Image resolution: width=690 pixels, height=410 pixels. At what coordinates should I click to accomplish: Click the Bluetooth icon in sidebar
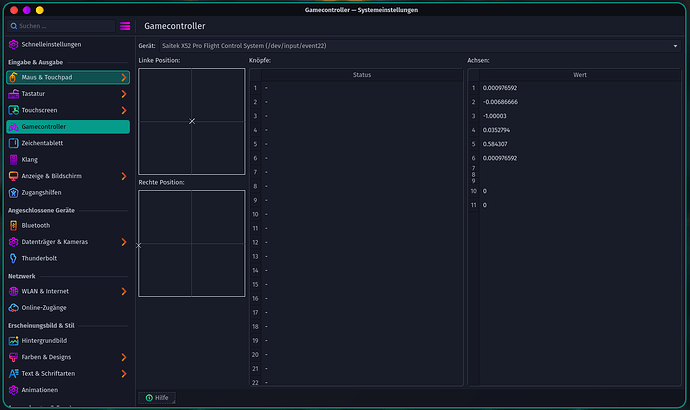[13, 225]
